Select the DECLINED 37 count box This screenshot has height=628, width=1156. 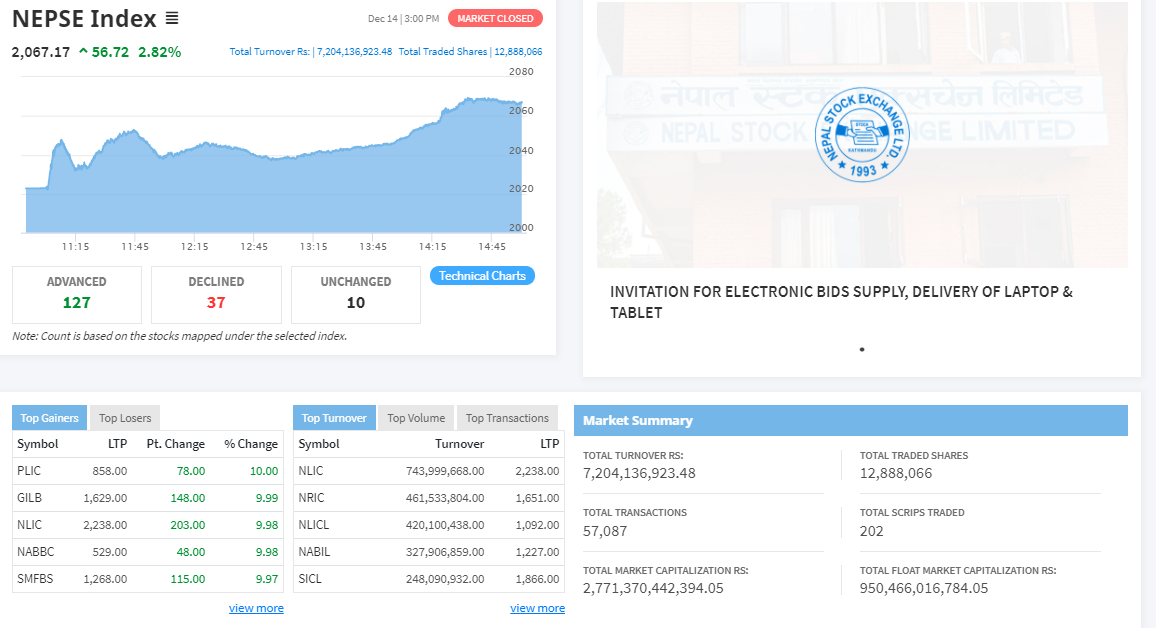[216, 295]
